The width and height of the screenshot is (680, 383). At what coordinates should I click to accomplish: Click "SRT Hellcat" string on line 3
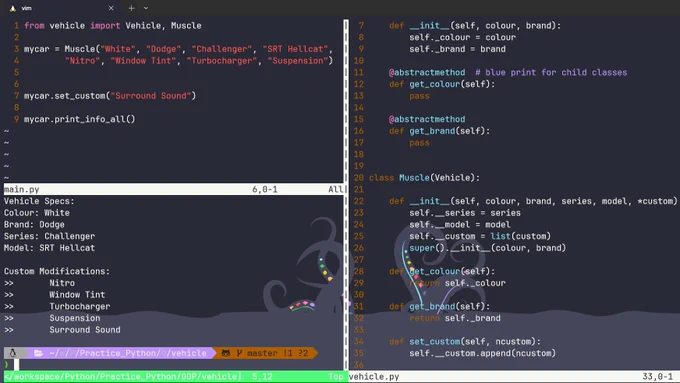point(295,49)
